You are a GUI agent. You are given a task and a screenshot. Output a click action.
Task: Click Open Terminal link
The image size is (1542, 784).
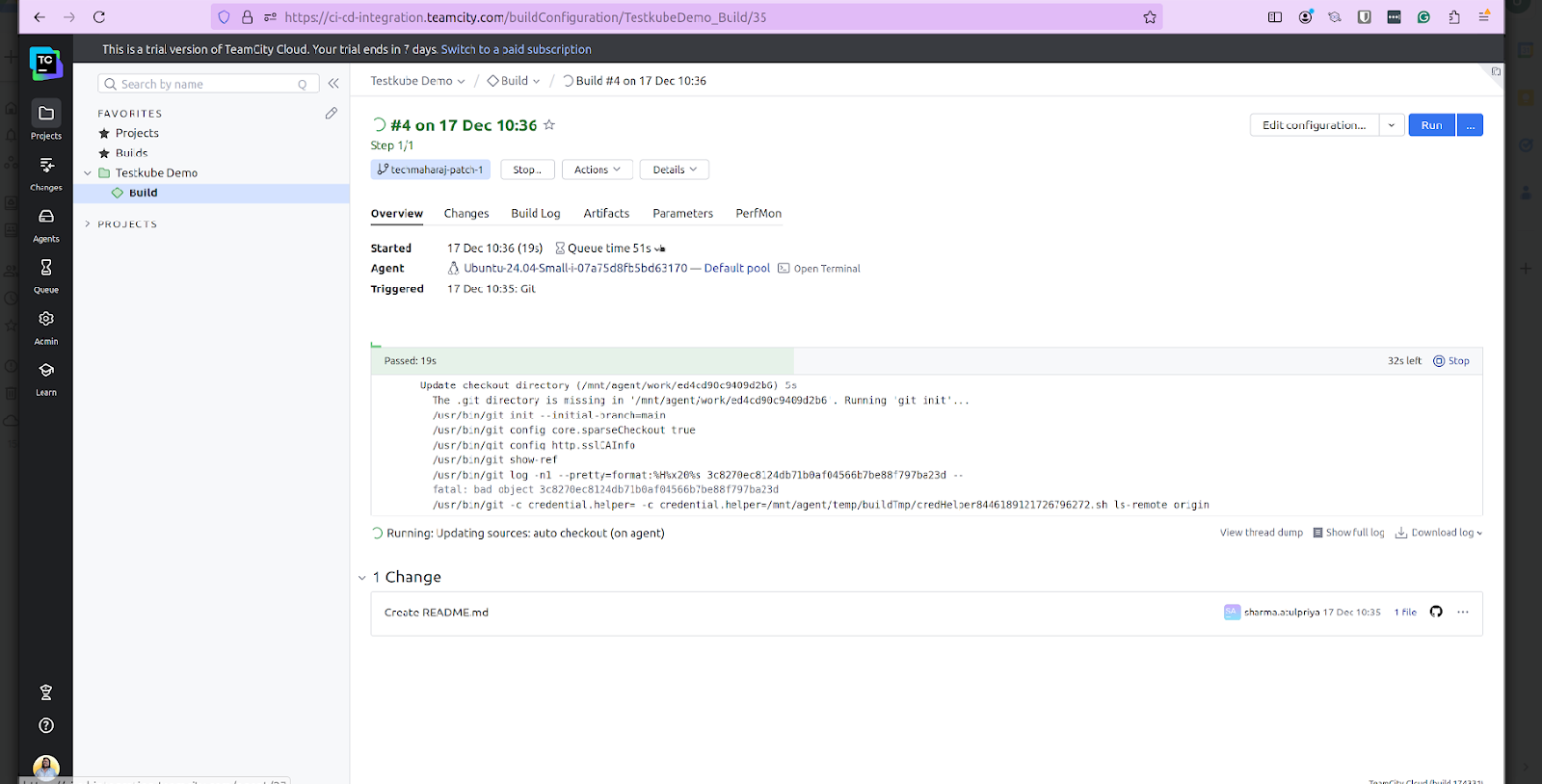[819, 269]
